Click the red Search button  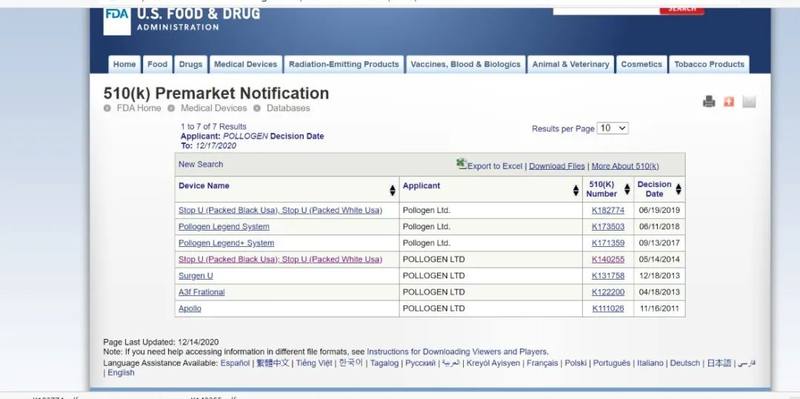(x=682, y=10)
